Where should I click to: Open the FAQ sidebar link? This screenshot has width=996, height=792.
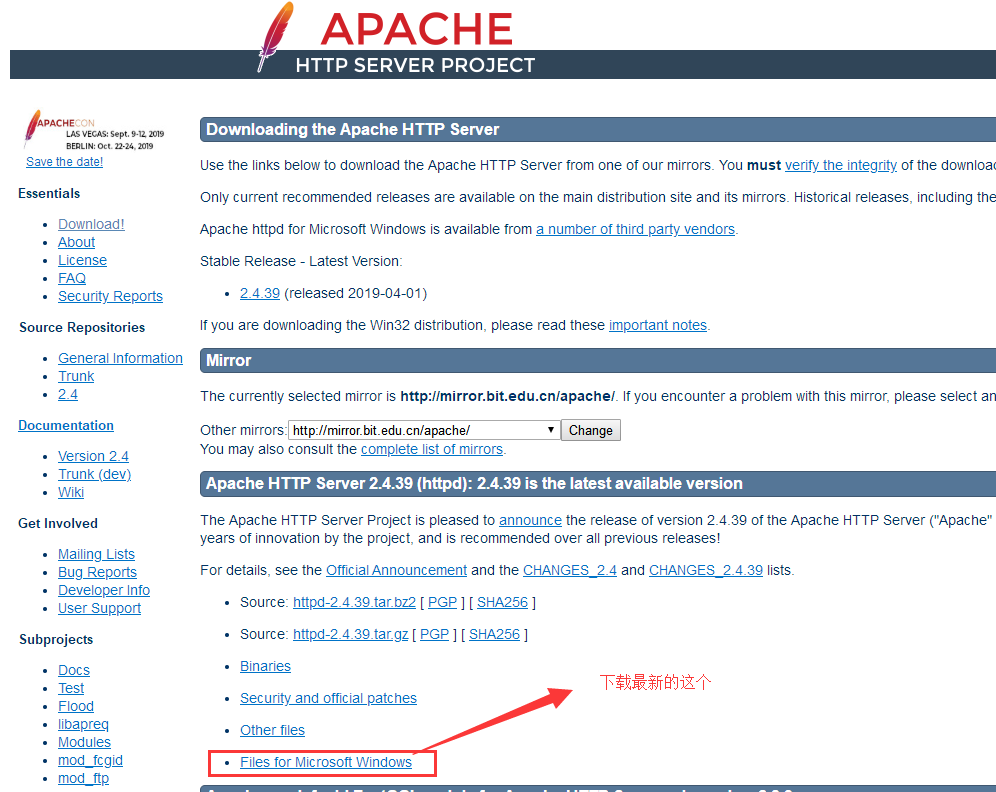[x=72, y=278]
